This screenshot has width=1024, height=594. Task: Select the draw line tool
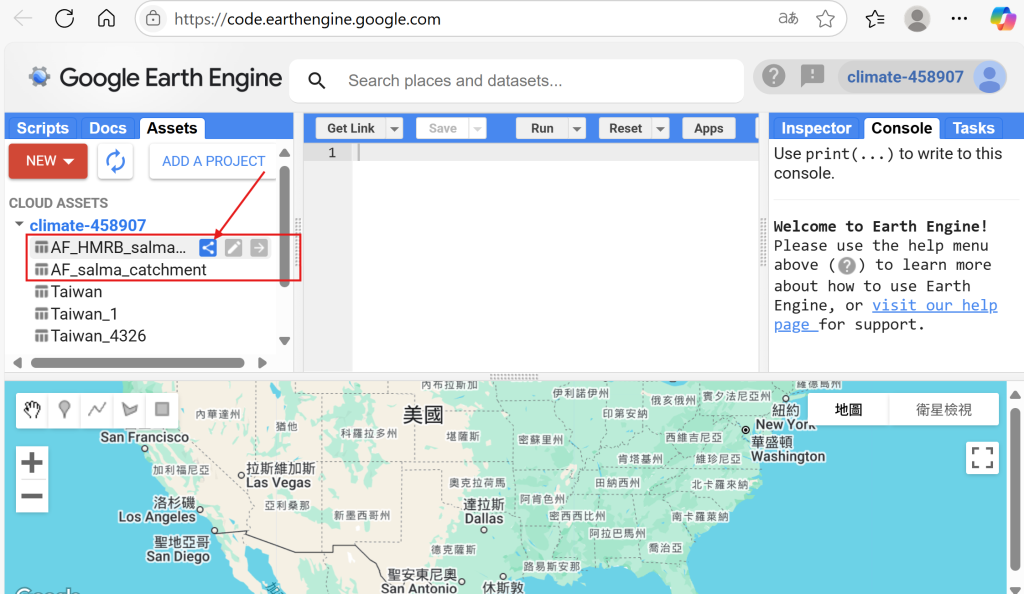tap(97, 409)
